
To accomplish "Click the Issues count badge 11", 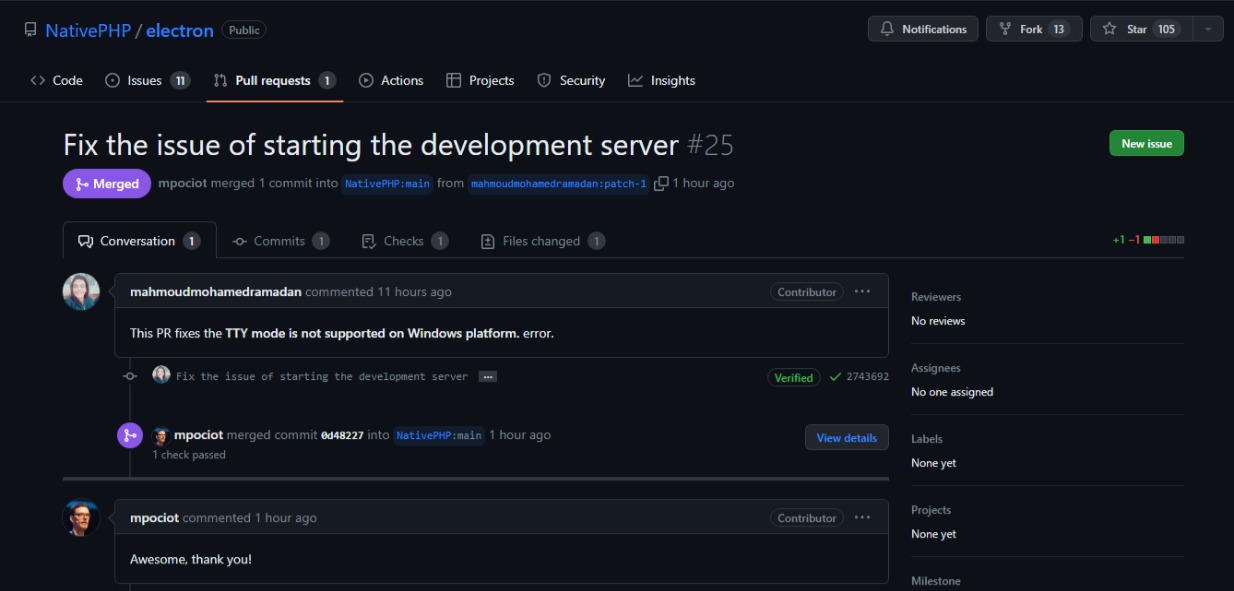I will click(180, 80).
